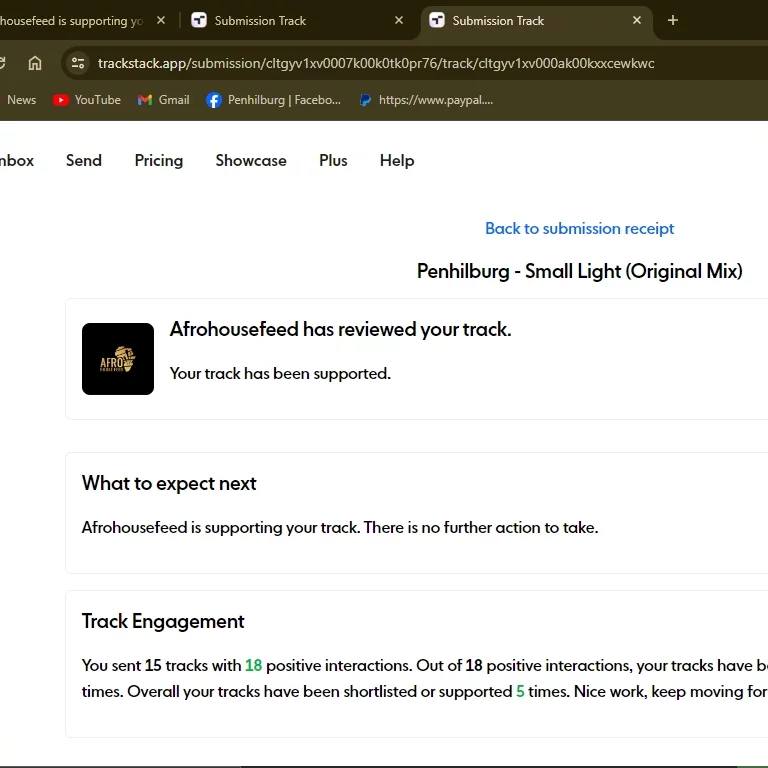768x768 pixels.
Task: Switch to the middle Submission Track tab
Action: click(x=299, y=21)
